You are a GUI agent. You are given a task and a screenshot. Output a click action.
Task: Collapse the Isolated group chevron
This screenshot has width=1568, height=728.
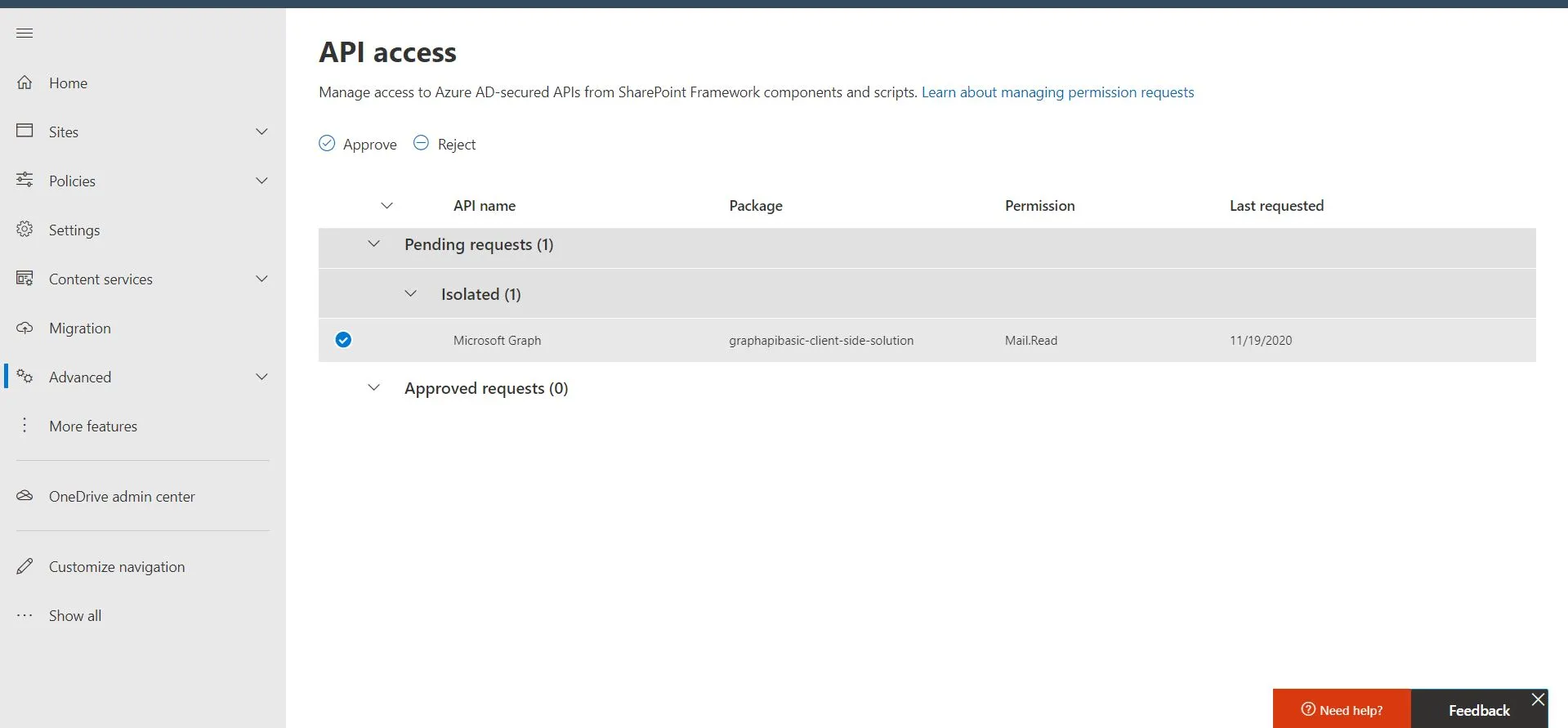click(x=410, y=294)
